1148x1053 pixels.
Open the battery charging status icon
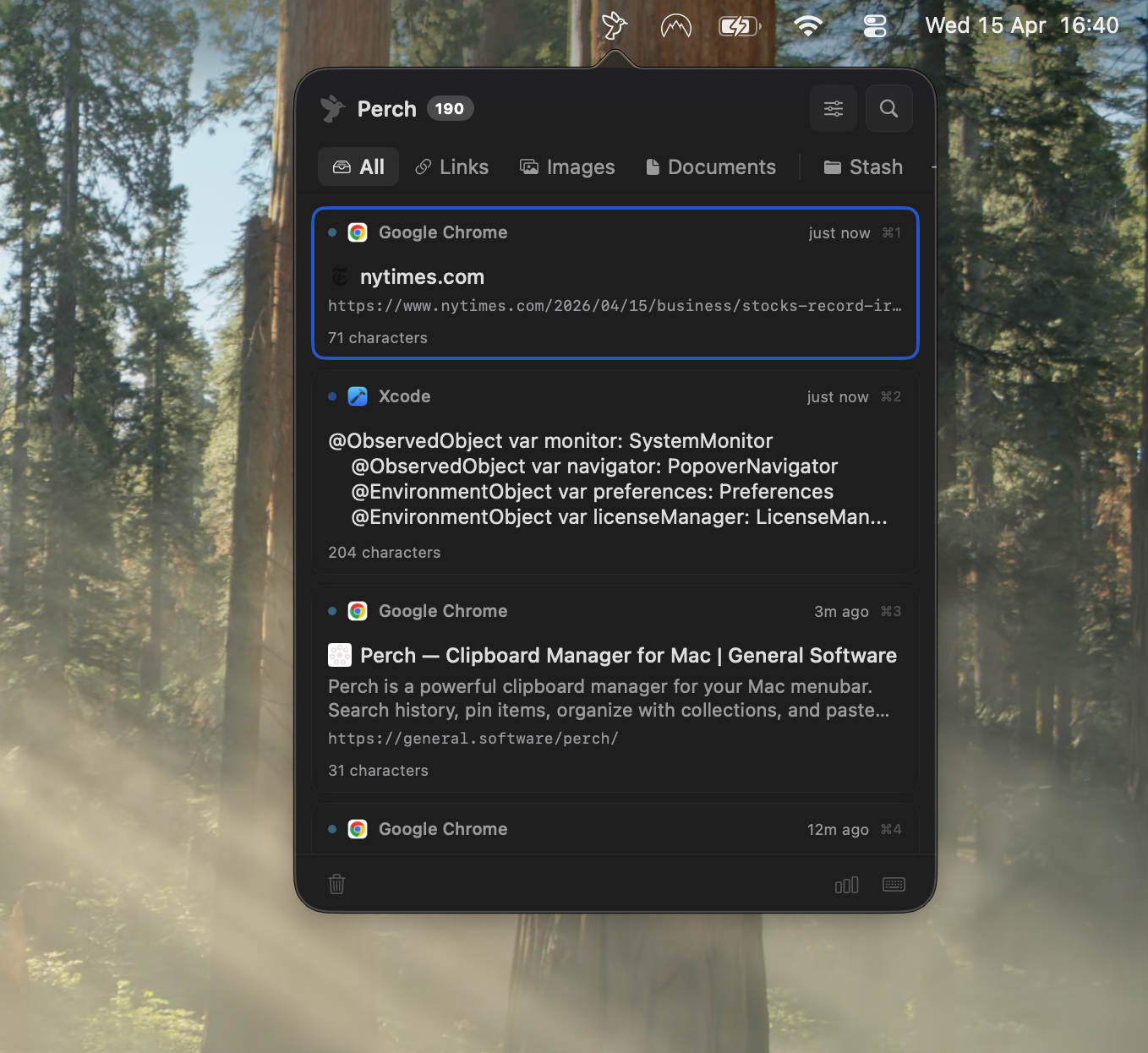coord(740,26)
